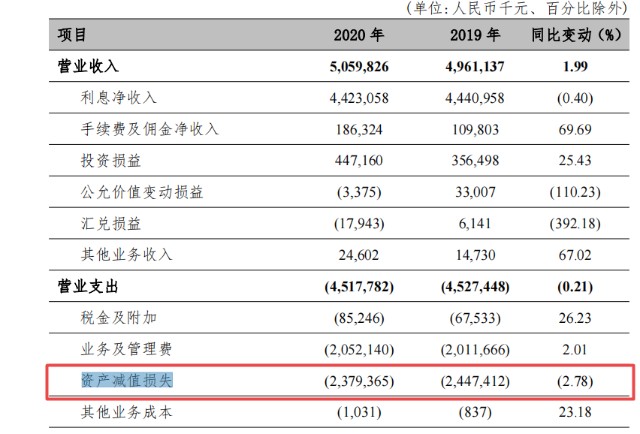Select the 税金及附加 row label
The height and width of the screenshot is (434, 640).
coord(118,318)
